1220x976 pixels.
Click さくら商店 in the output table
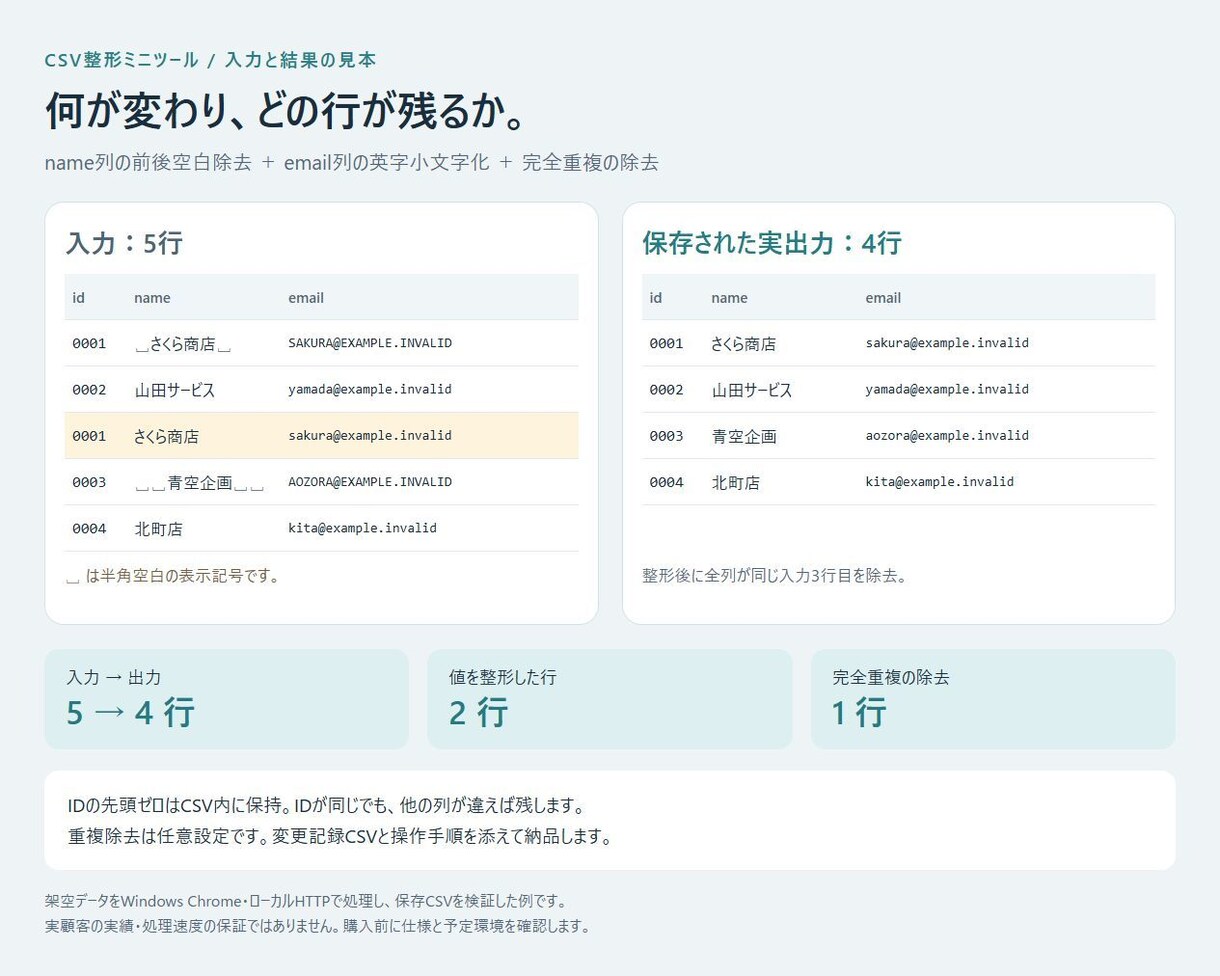pyautogui.click(x=743, y=344)
